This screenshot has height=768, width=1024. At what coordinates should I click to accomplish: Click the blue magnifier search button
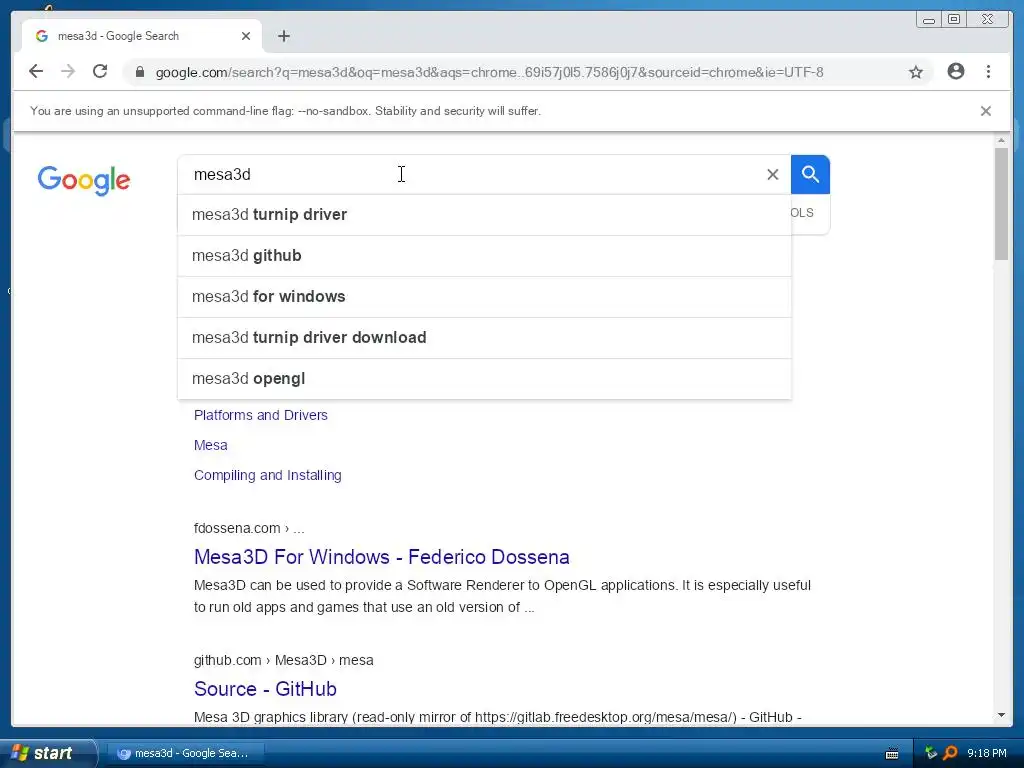pyautogui.click(x=810, y=174)
